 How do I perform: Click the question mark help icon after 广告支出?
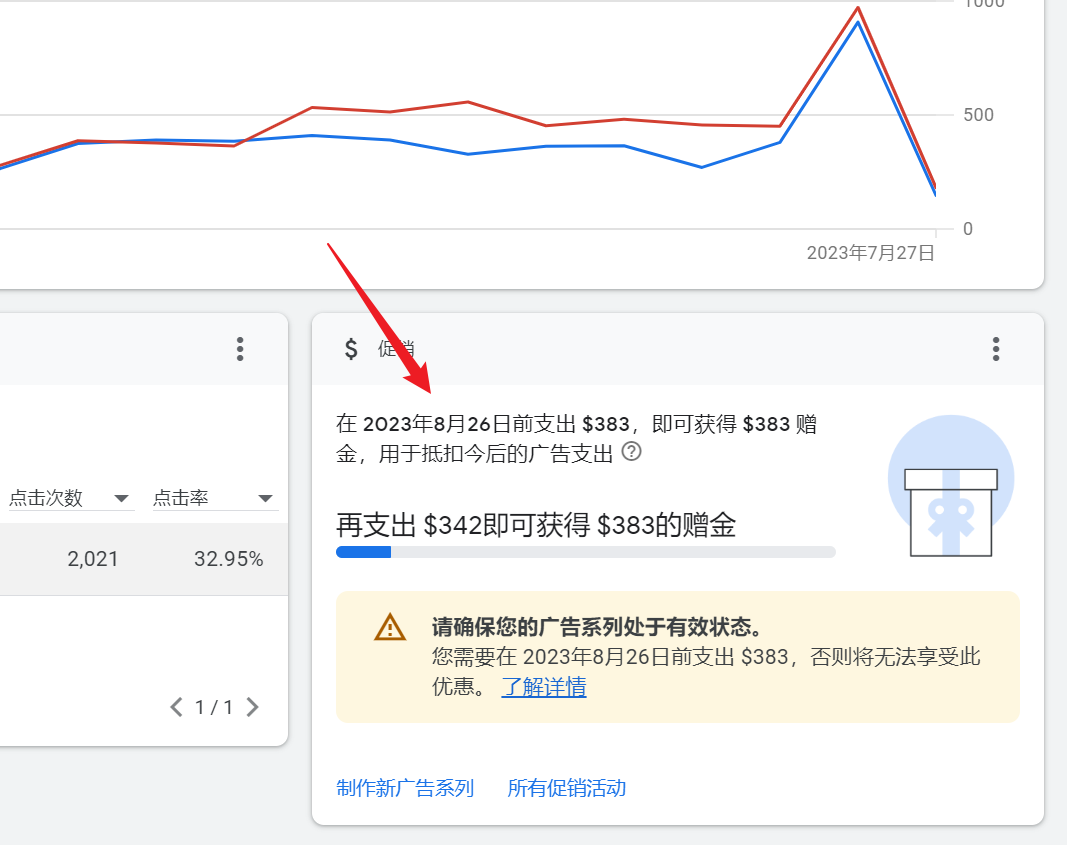[x=631, y=452]
